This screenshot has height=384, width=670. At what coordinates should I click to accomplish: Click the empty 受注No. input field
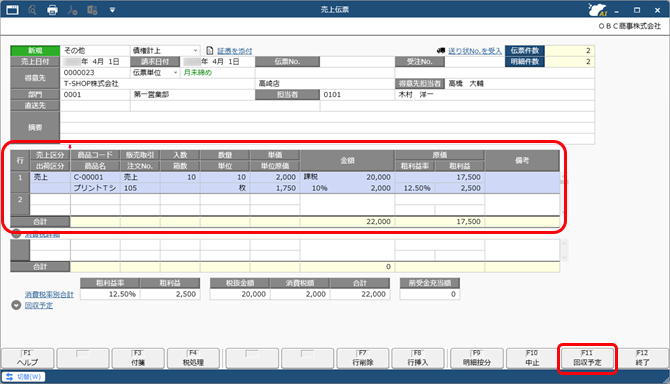pyautogui.click(x=474, y=62)
